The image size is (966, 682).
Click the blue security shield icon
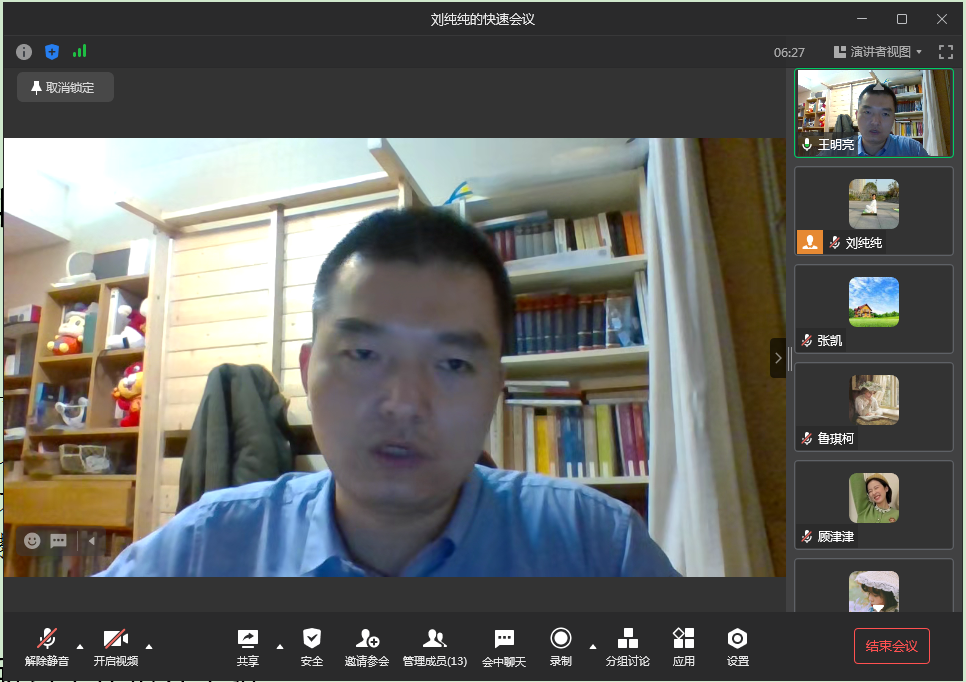pos(52,52)
